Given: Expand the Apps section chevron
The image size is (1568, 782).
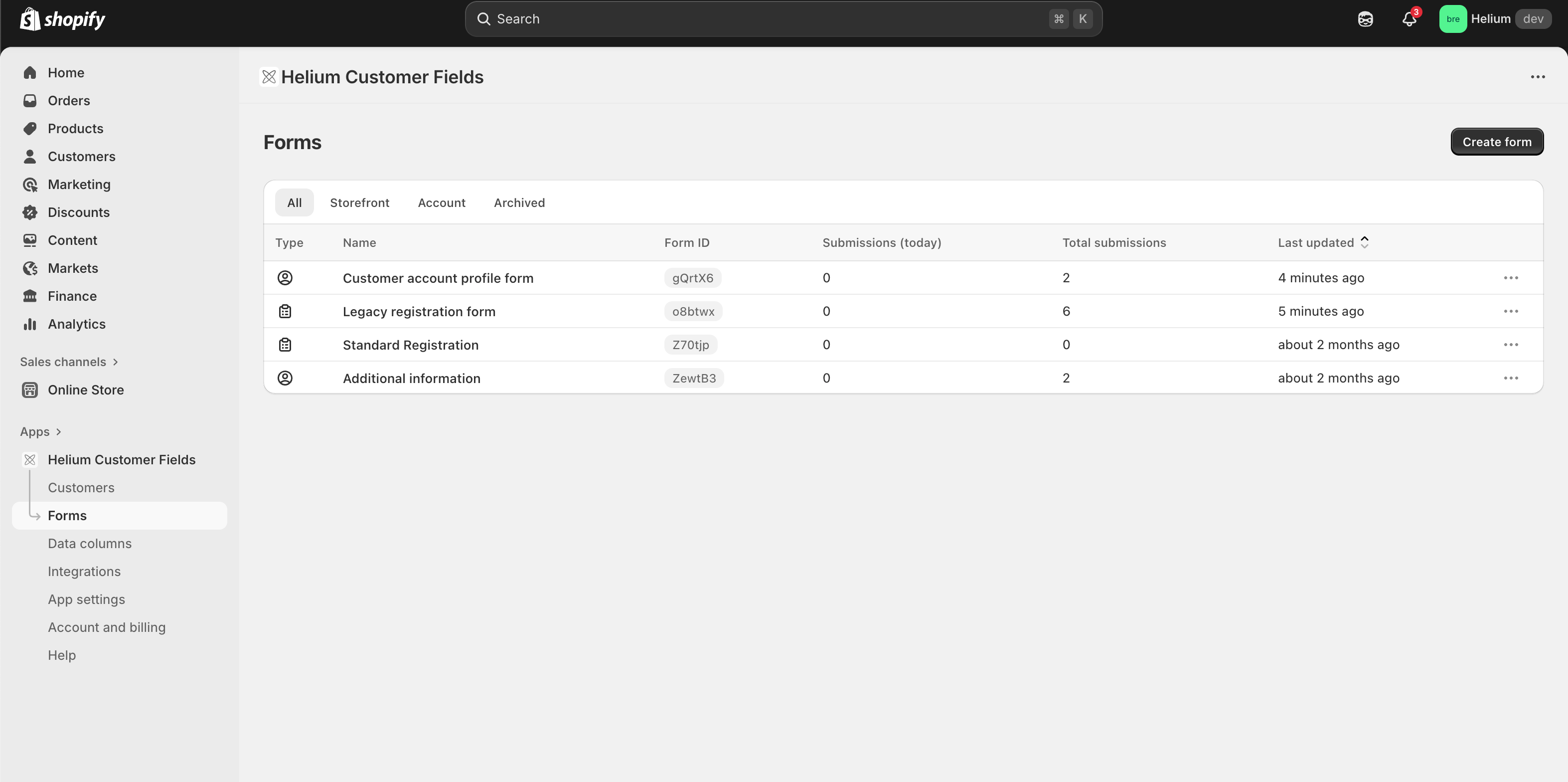Looking at the screenshot, I should click(x=58, y=432).
